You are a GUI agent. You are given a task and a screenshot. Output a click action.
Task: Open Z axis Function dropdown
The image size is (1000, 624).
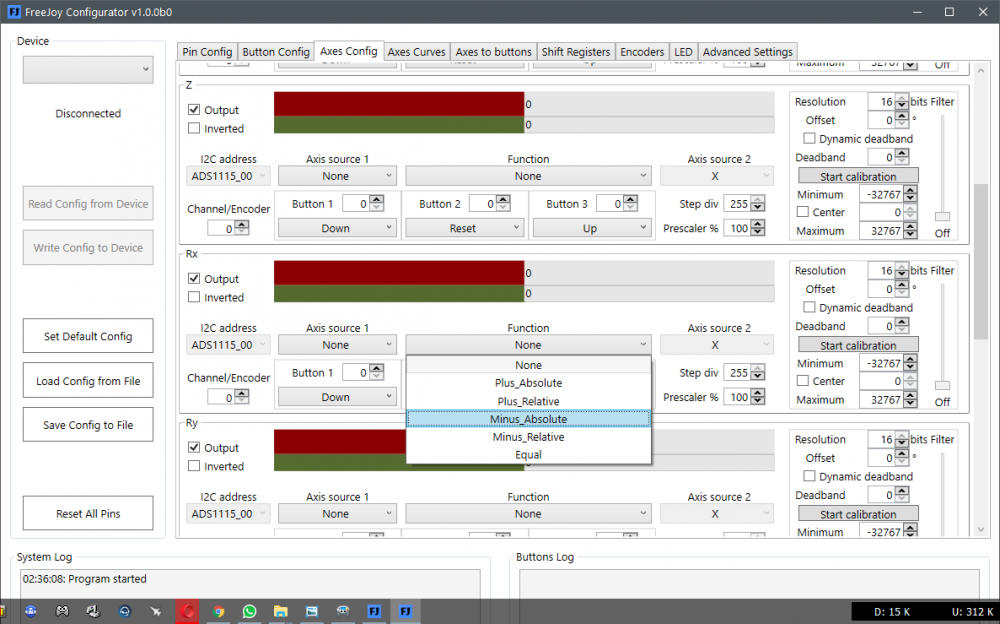[x=528, y=176]
